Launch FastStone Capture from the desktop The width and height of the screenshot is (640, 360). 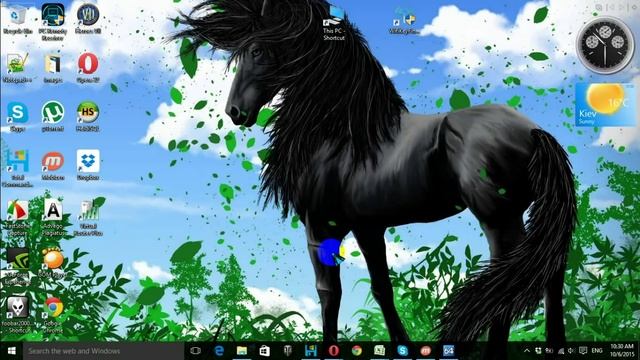17,218
